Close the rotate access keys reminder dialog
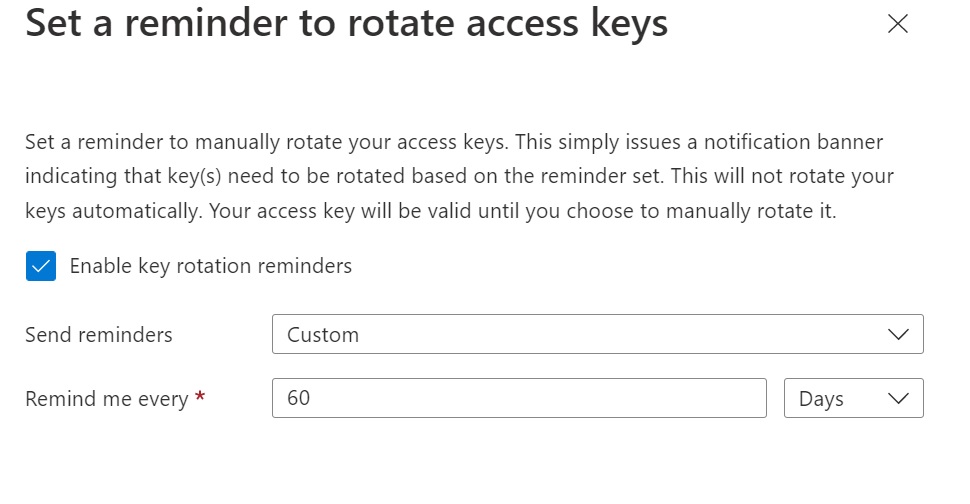 (x=897, y=25)
